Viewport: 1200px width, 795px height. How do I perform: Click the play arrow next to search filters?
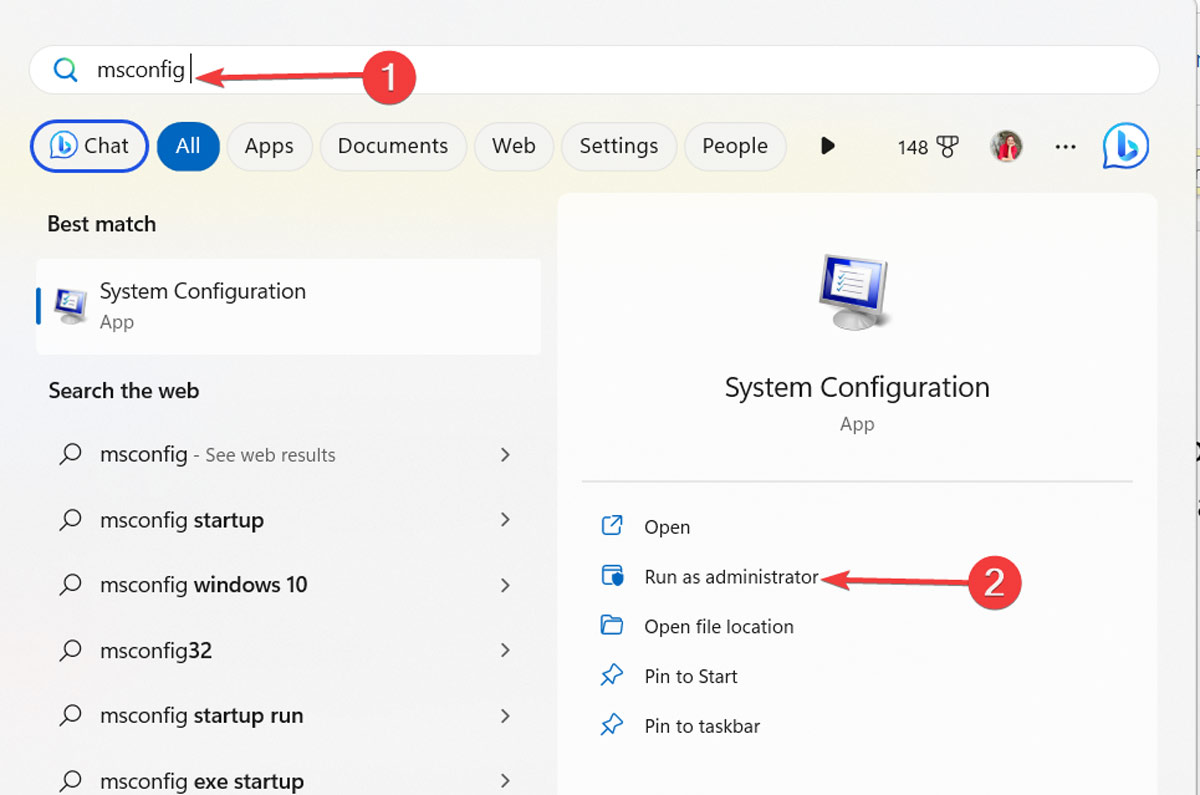tap(827, 146)
